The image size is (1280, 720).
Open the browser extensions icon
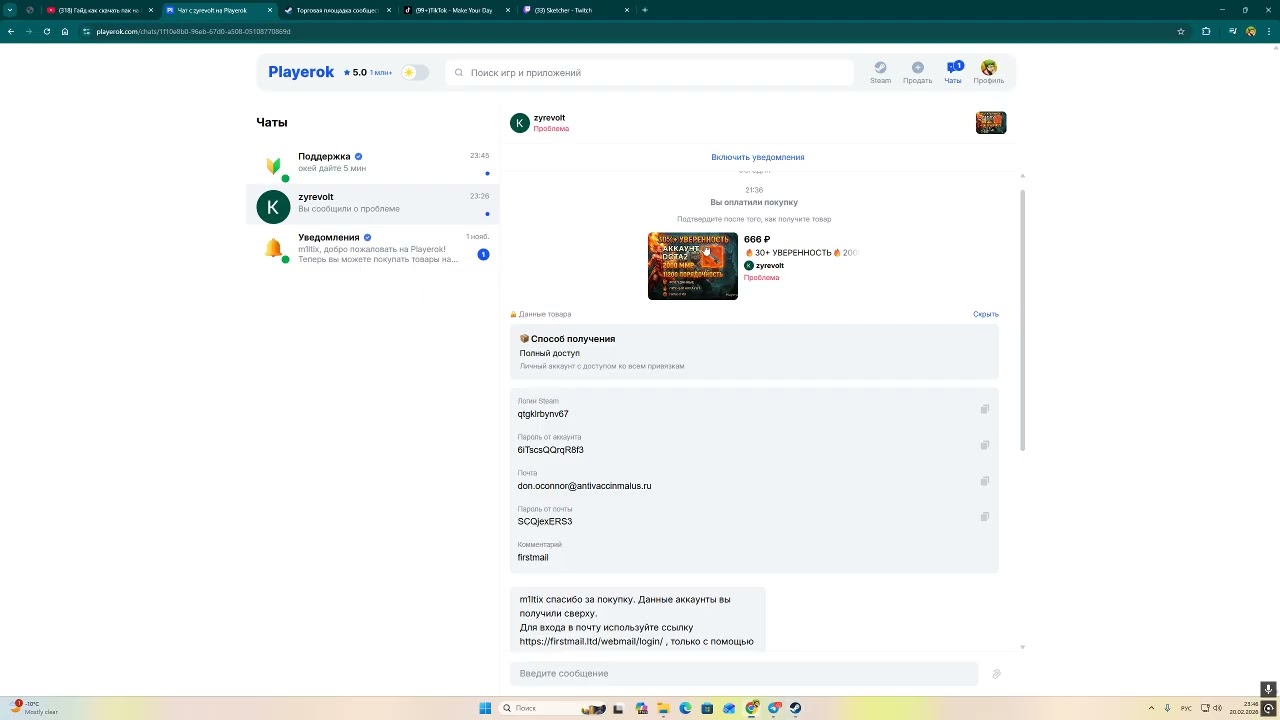1206,31
